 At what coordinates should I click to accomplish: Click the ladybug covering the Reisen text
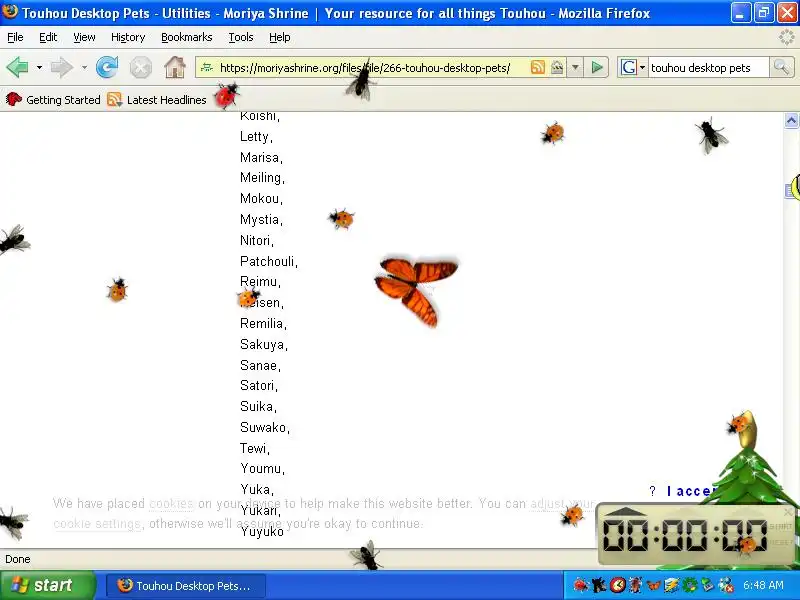pyautogui.click(x=248, y=297)
